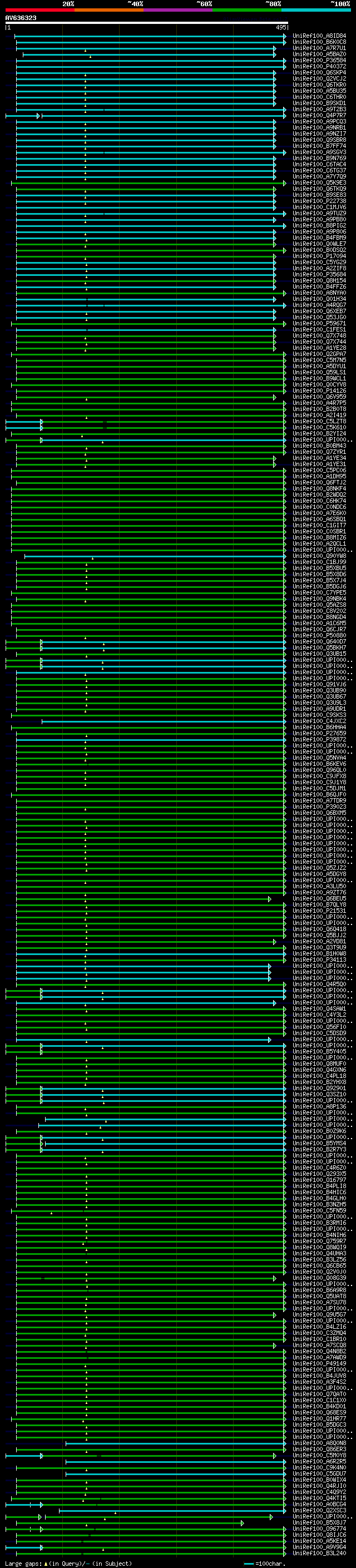Choose the UniRef100_A9V9G4 entry
The width and height of the screenshot is (356, 1568).
pyautogui.click(x=319, y=1547)
